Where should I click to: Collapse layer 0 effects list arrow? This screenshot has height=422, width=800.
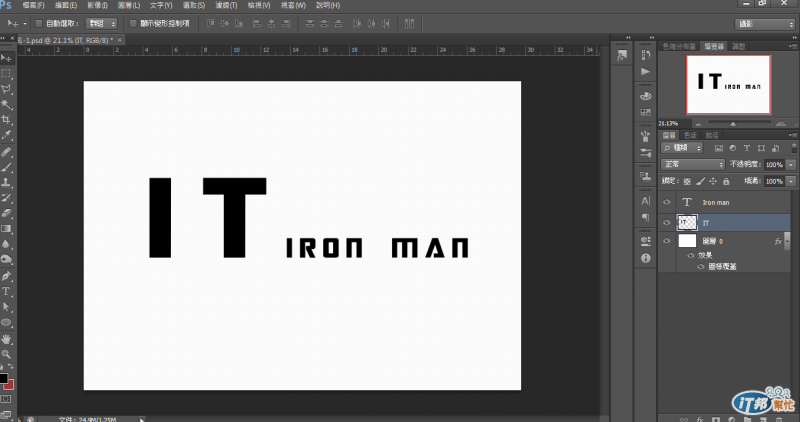coord(788,241)
